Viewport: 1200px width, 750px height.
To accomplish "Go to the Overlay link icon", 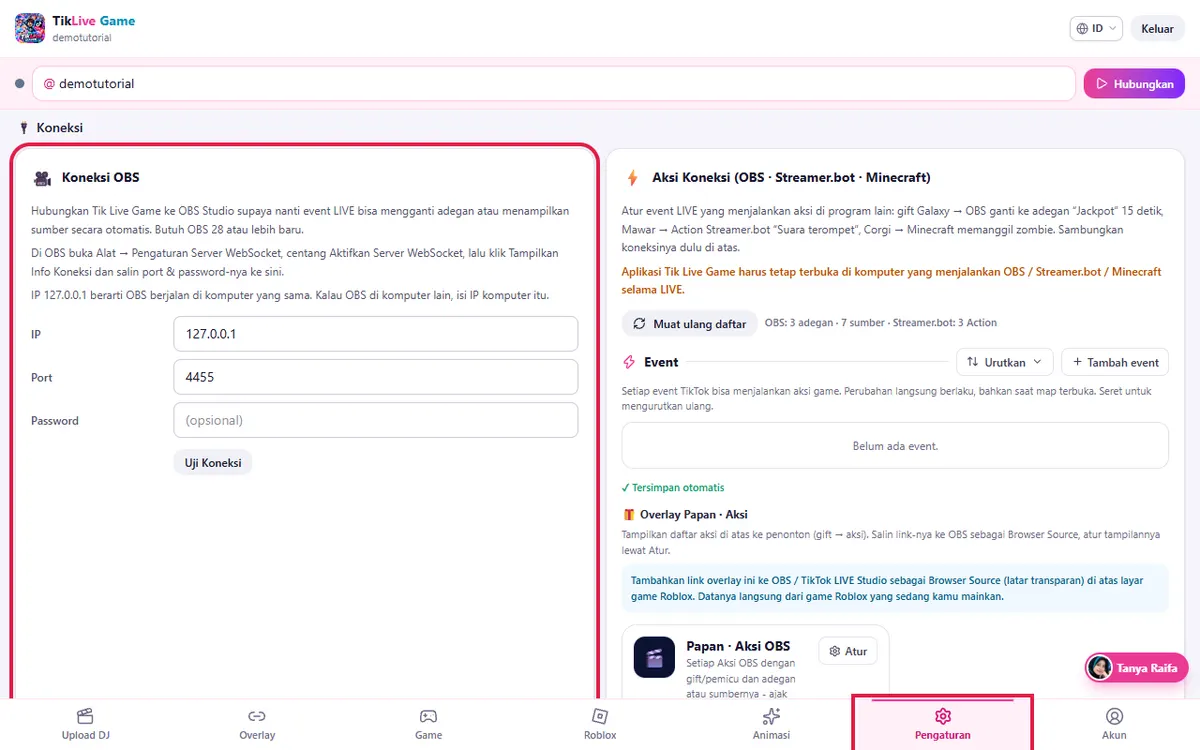I will 257,716.
